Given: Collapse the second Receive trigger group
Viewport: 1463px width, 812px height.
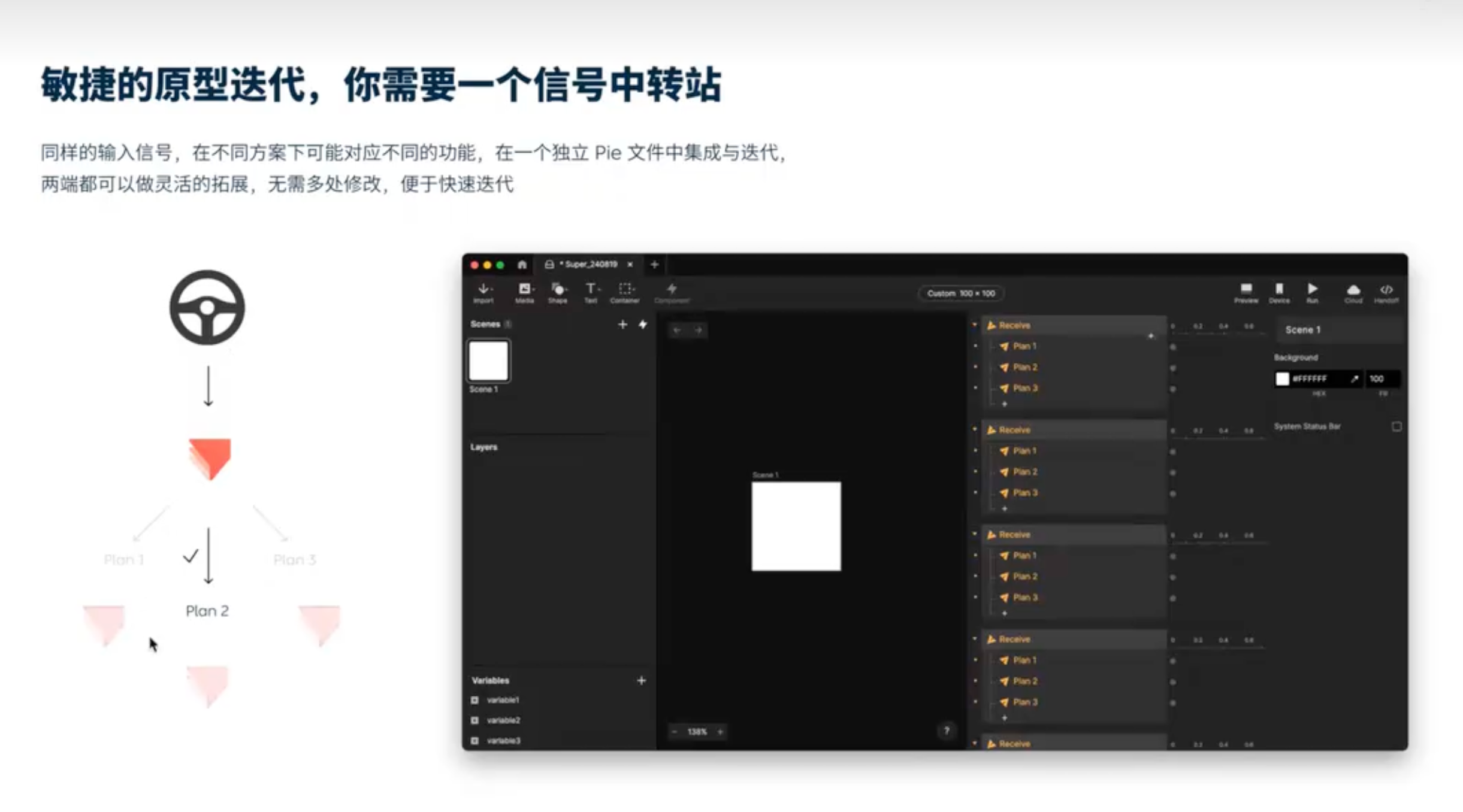Looking at the screenshot, I should point(975,429).
